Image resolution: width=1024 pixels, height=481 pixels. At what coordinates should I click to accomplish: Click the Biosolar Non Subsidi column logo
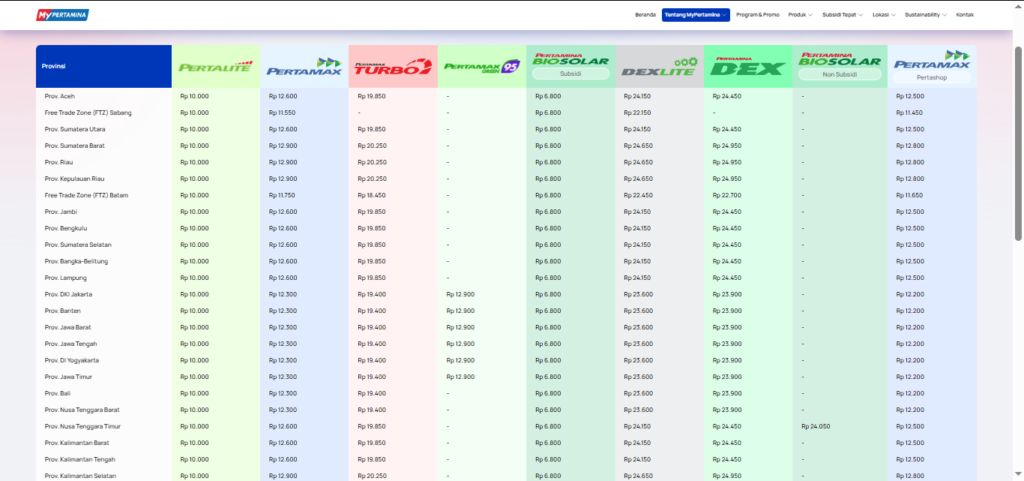tap(838, 60)
